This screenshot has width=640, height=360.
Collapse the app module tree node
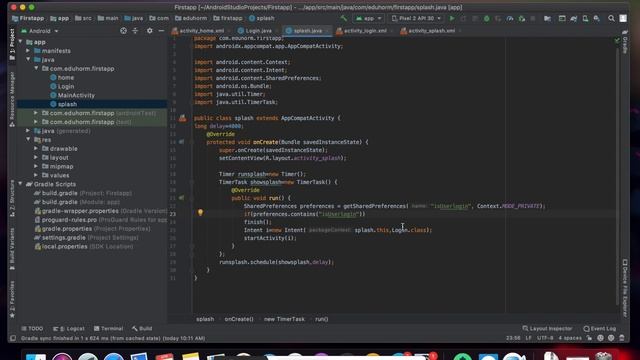click(20, 42)
